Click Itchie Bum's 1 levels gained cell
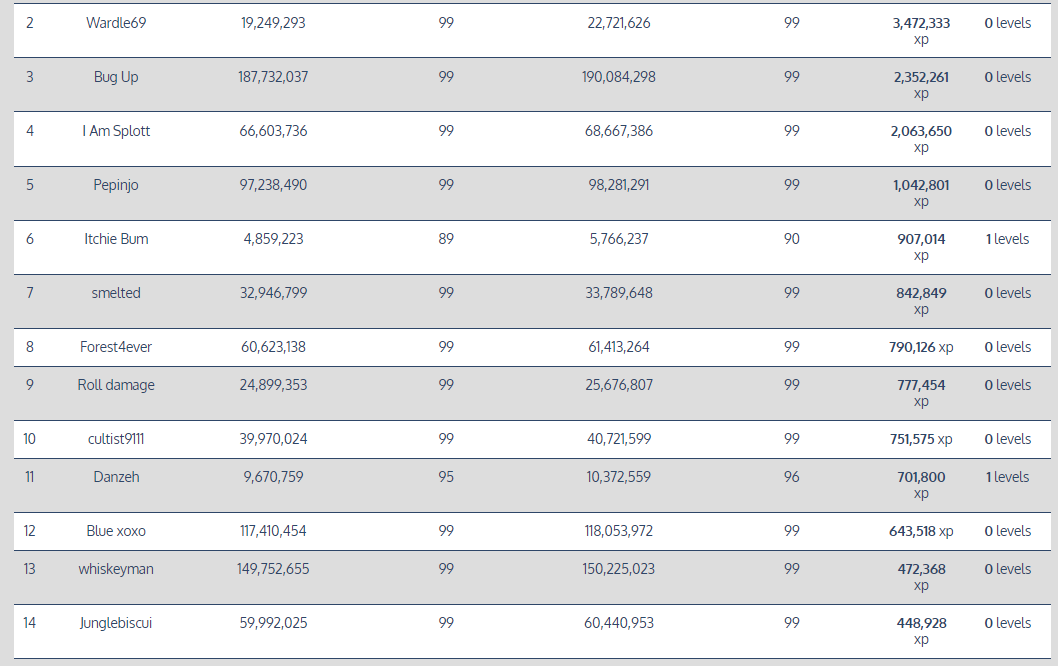The height and width of the screenshot is (666, 1058). (x=1007, y=239)
